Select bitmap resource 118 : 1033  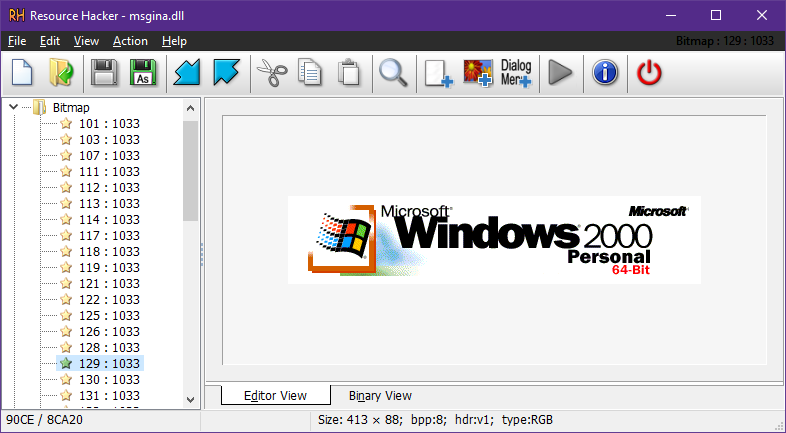pos(109,252)
